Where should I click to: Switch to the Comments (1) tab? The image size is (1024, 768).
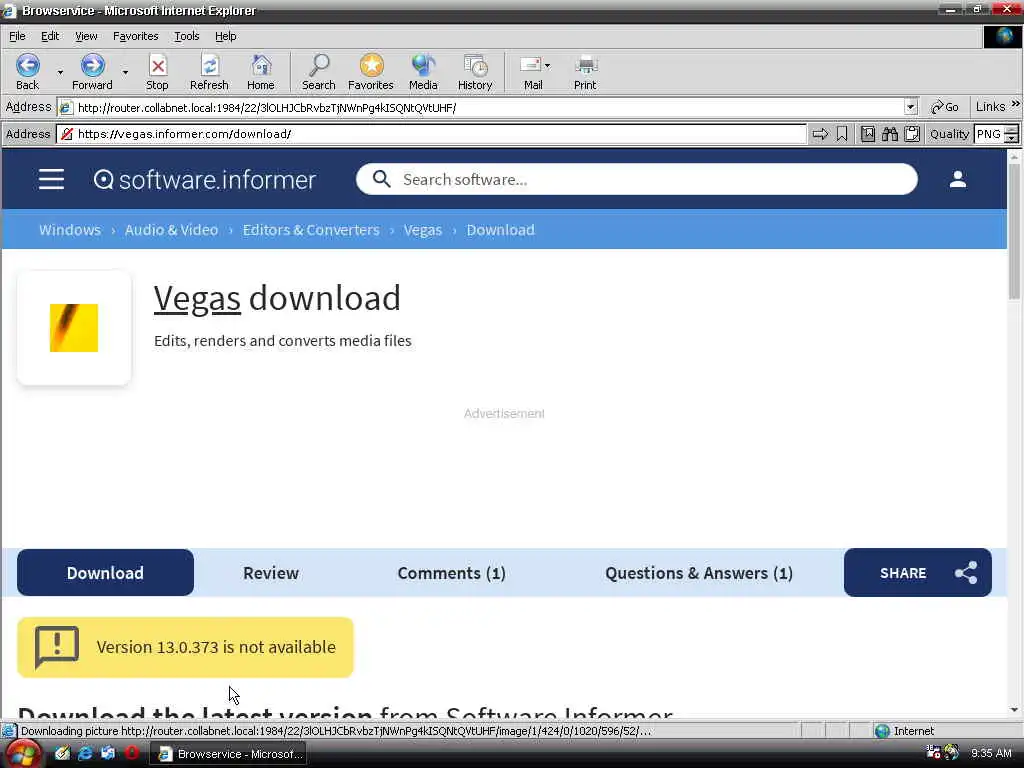pos(451,573)
